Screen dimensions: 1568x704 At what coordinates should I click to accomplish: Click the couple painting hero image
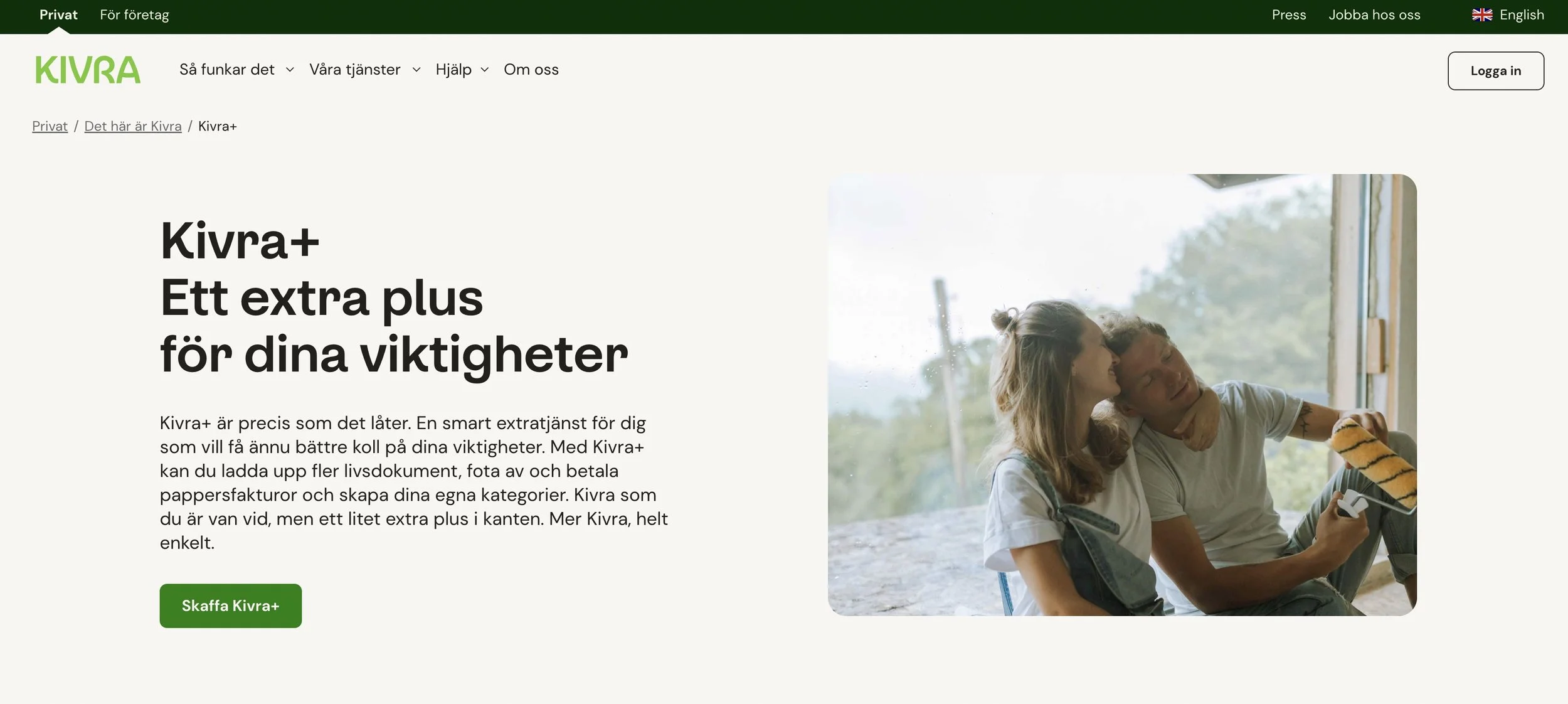pos(1122,395)
